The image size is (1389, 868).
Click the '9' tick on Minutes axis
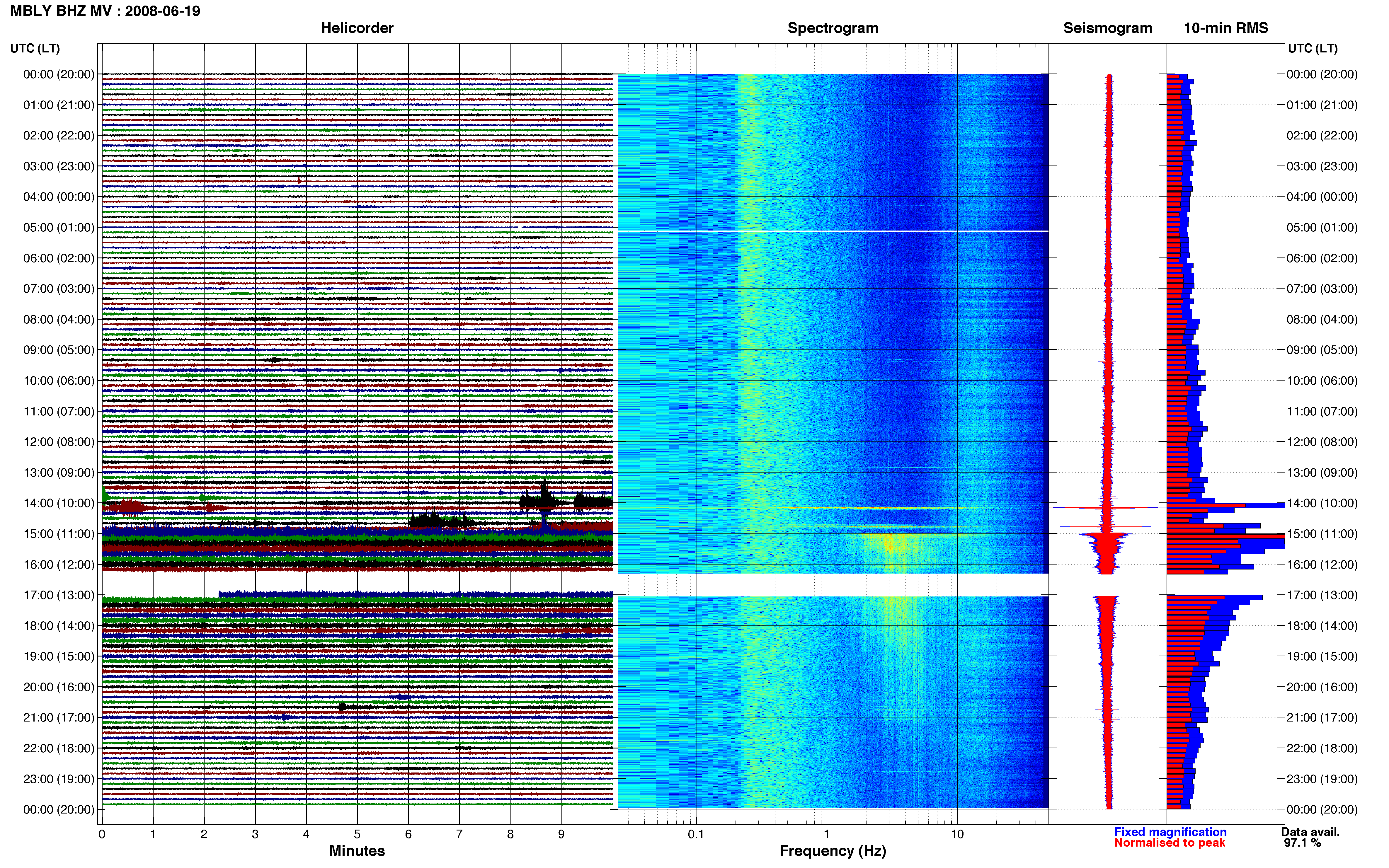pyautogui.click(x=561, y=834)
